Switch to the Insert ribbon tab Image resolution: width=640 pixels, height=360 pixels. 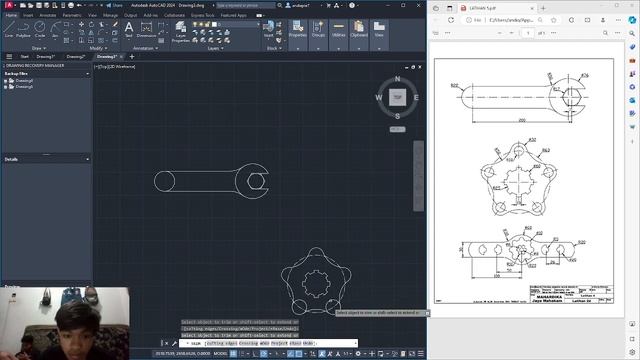click(28, 15)
